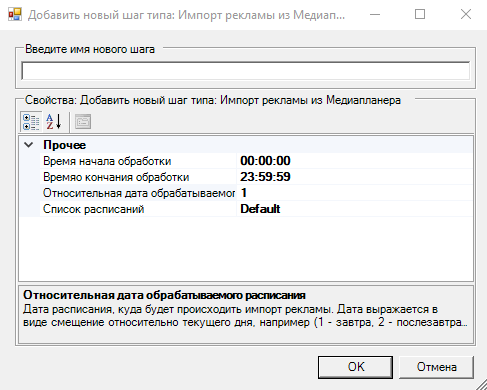
Task: Edit the relative date value 1
Action: [355, 193]
